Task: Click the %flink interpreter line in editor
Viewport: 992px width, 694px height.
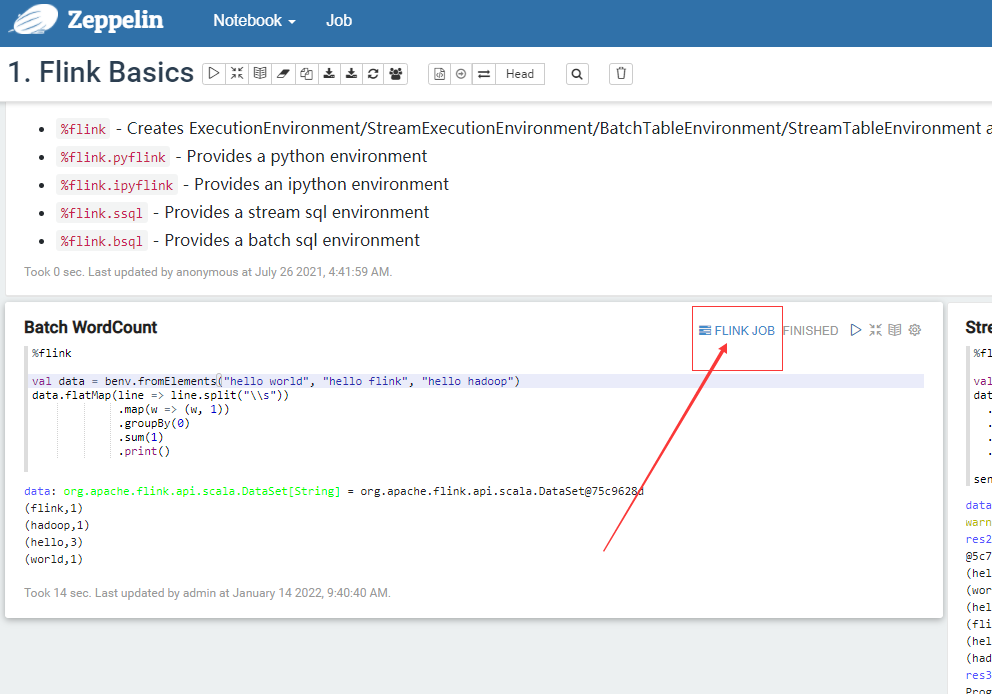Action: (52, 353)
